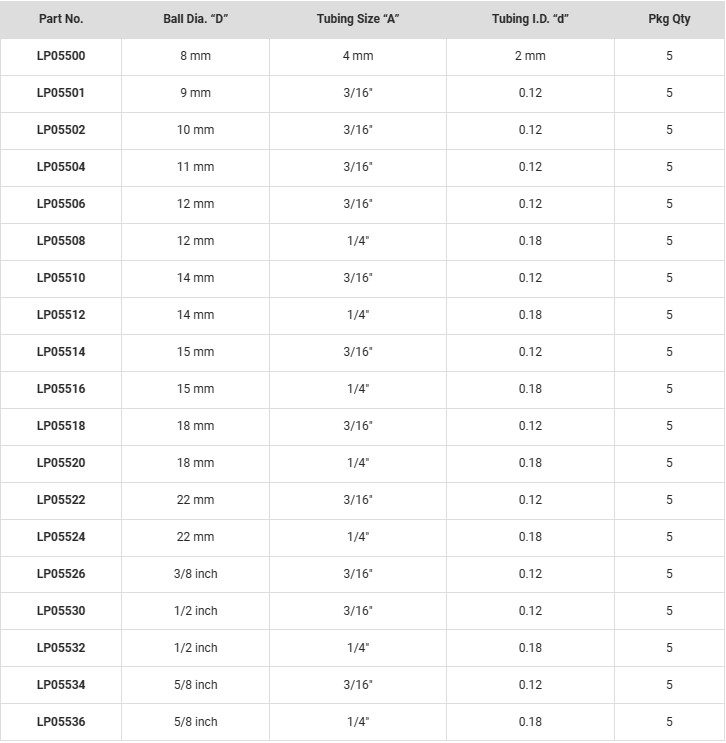Select part number LP05536
The height and width of the screenshot is (743, 726).
(x=61, y=722)
